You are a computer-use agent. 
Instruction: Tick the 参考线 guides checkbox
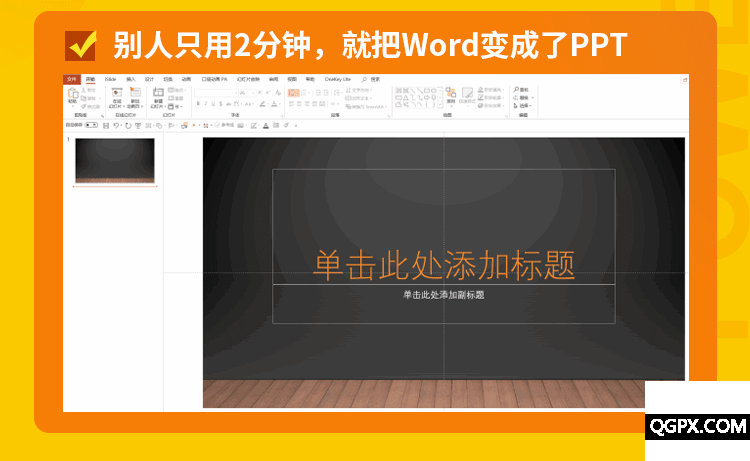pyautogui.click(x=217, y=125)
